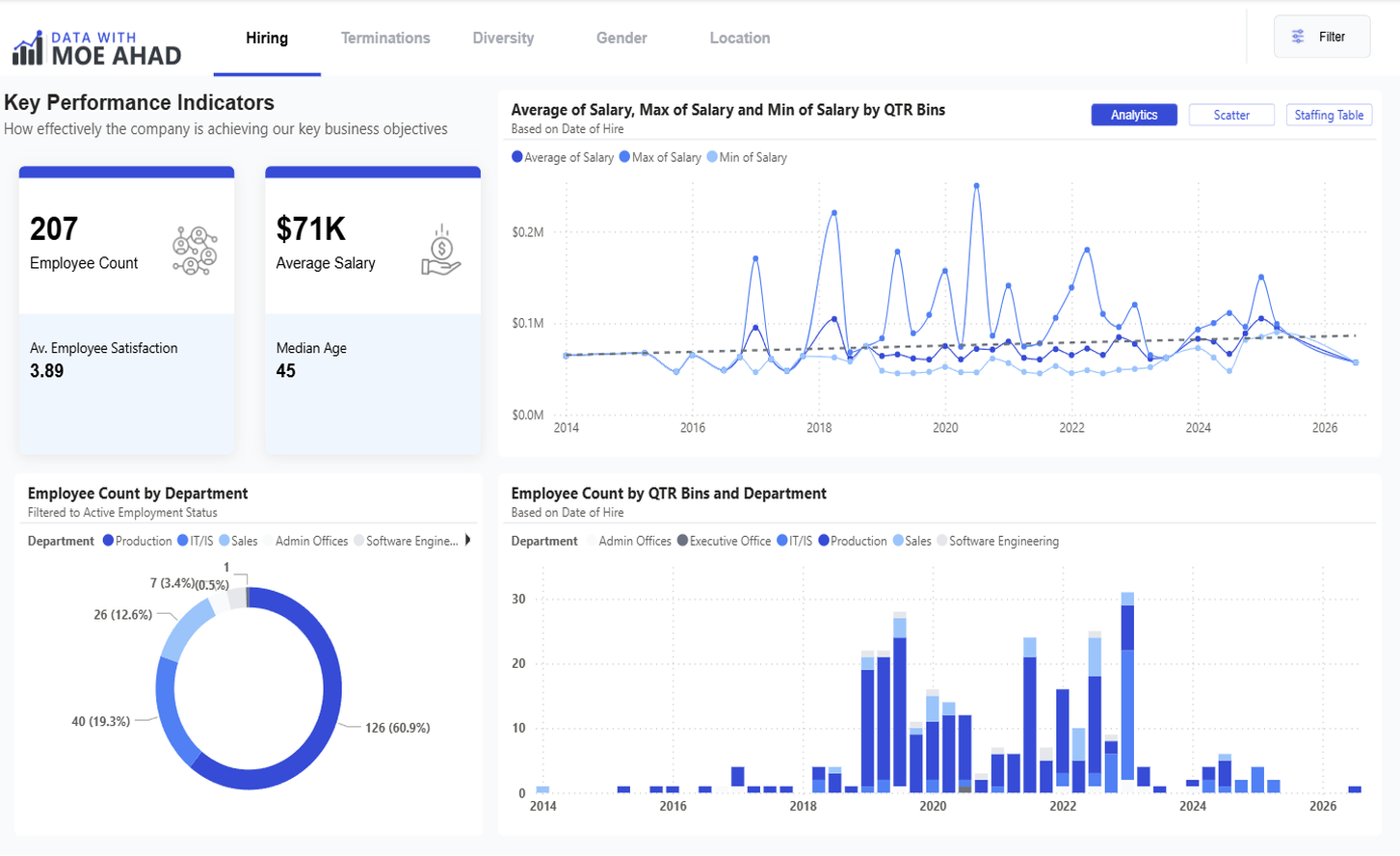
Task: Click the 7 (3.4%) donut label
Action: pyautogui.click(x=172, y=583)
